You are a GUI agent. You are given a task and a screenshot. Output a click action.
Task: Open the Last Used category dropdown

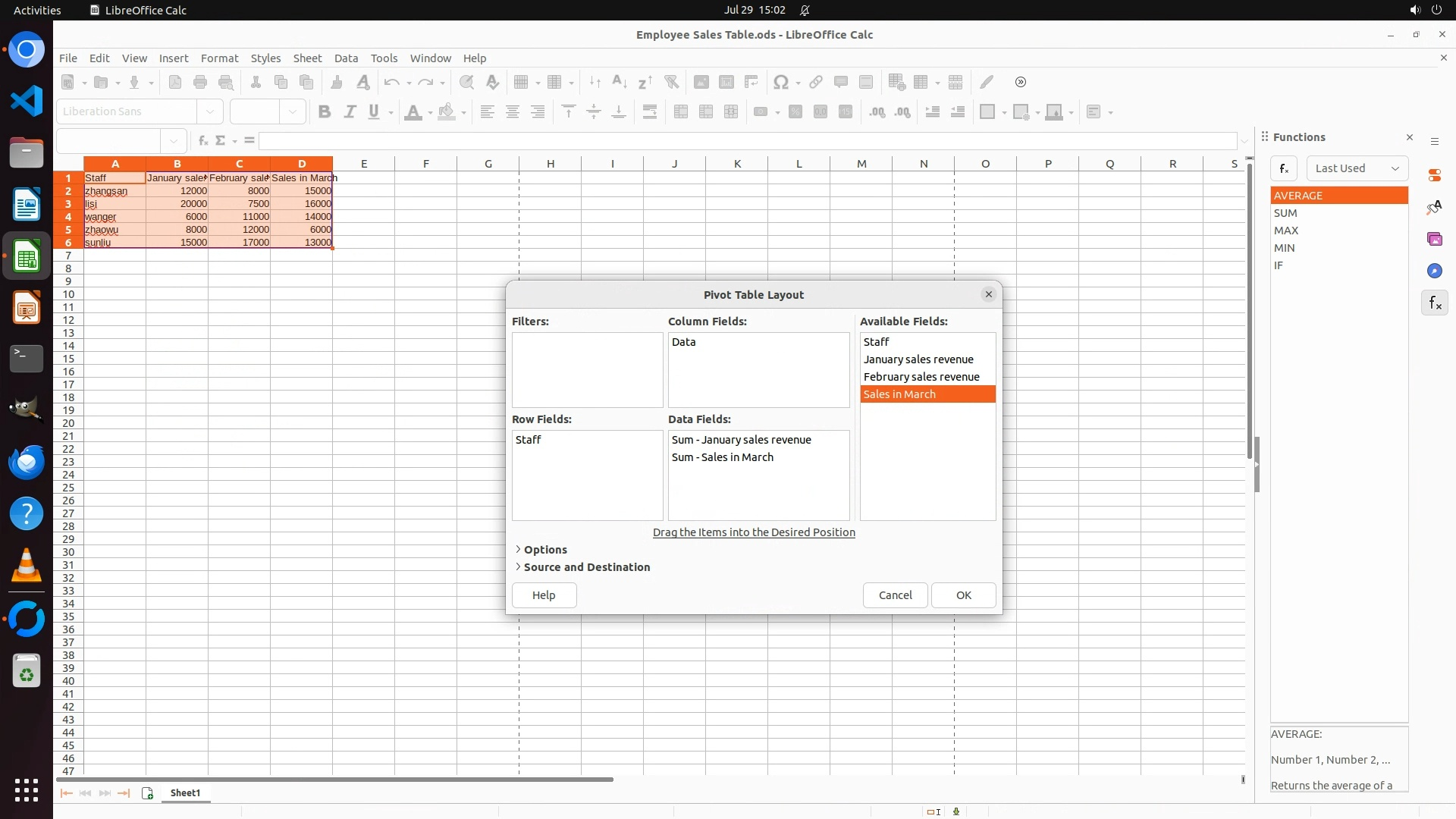[x=1357, y=168]
